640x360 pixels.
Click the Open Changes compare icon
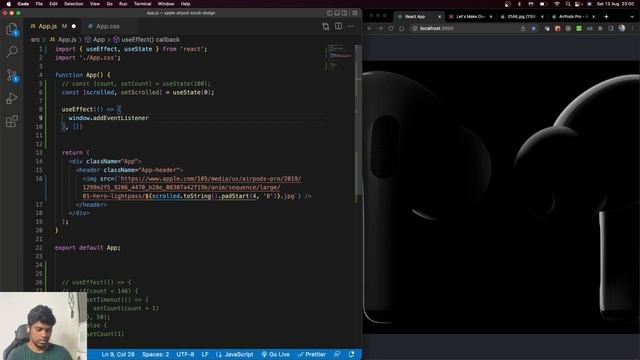click(326, 27)
